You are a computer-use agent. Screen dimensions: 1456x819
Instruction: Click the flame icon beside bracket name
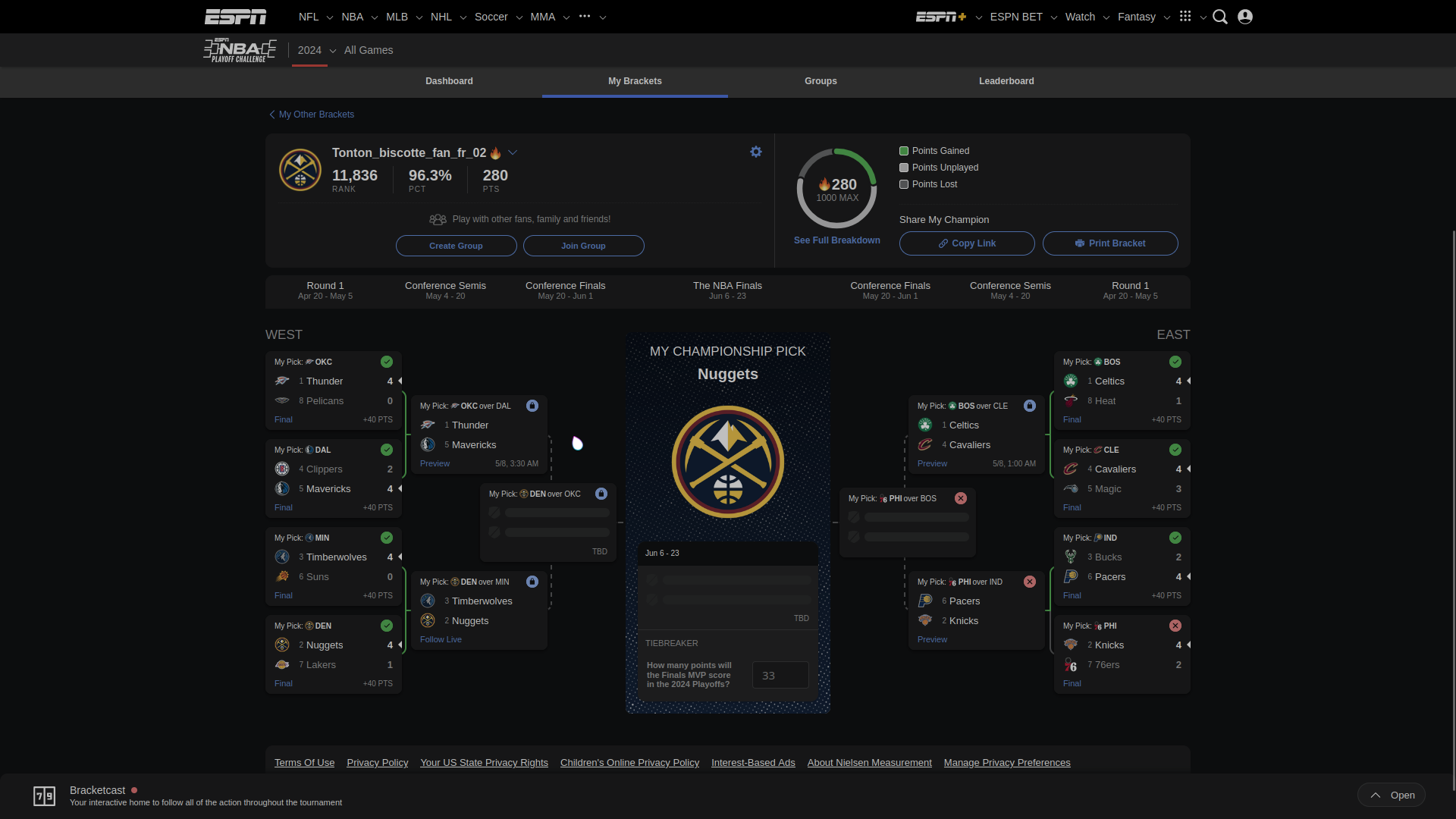click(495, 153)
